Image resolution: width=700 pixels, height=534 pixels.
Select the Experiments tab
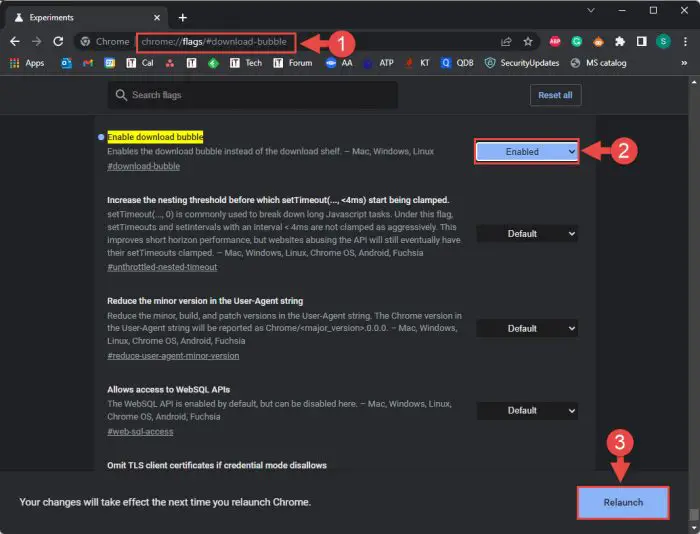[x=85, y=17]
